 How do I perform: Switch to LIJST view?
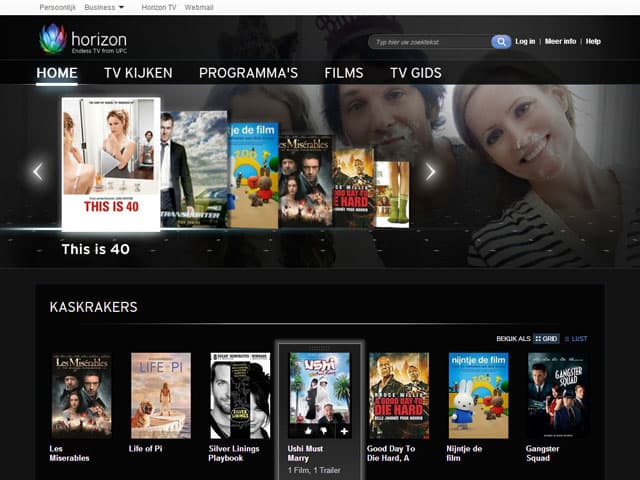(x=576, y=339)
